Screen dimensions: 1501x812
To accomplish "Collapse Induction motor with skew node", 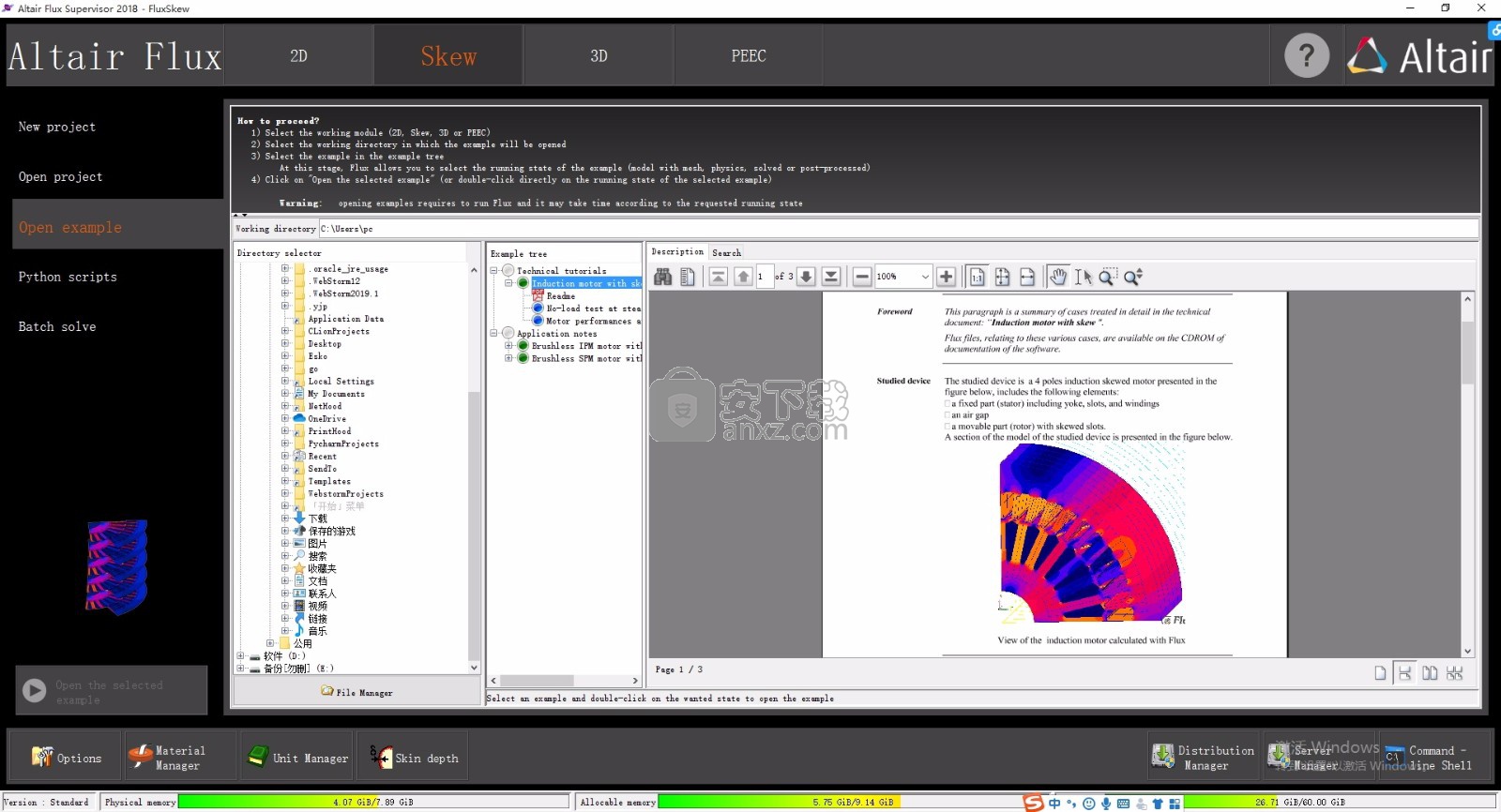I will point(509,283).
